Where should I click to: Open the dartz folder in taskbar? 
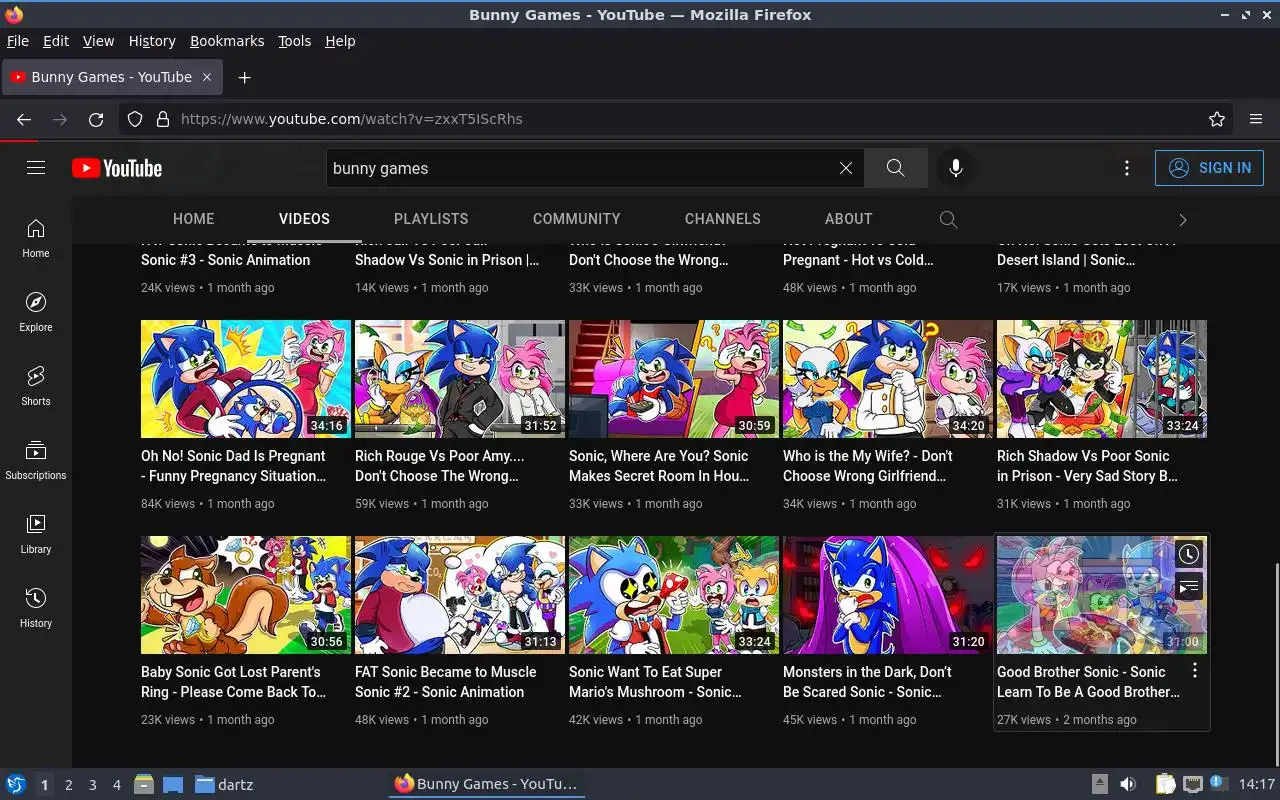pyautogui.click(x=224, y=784)
